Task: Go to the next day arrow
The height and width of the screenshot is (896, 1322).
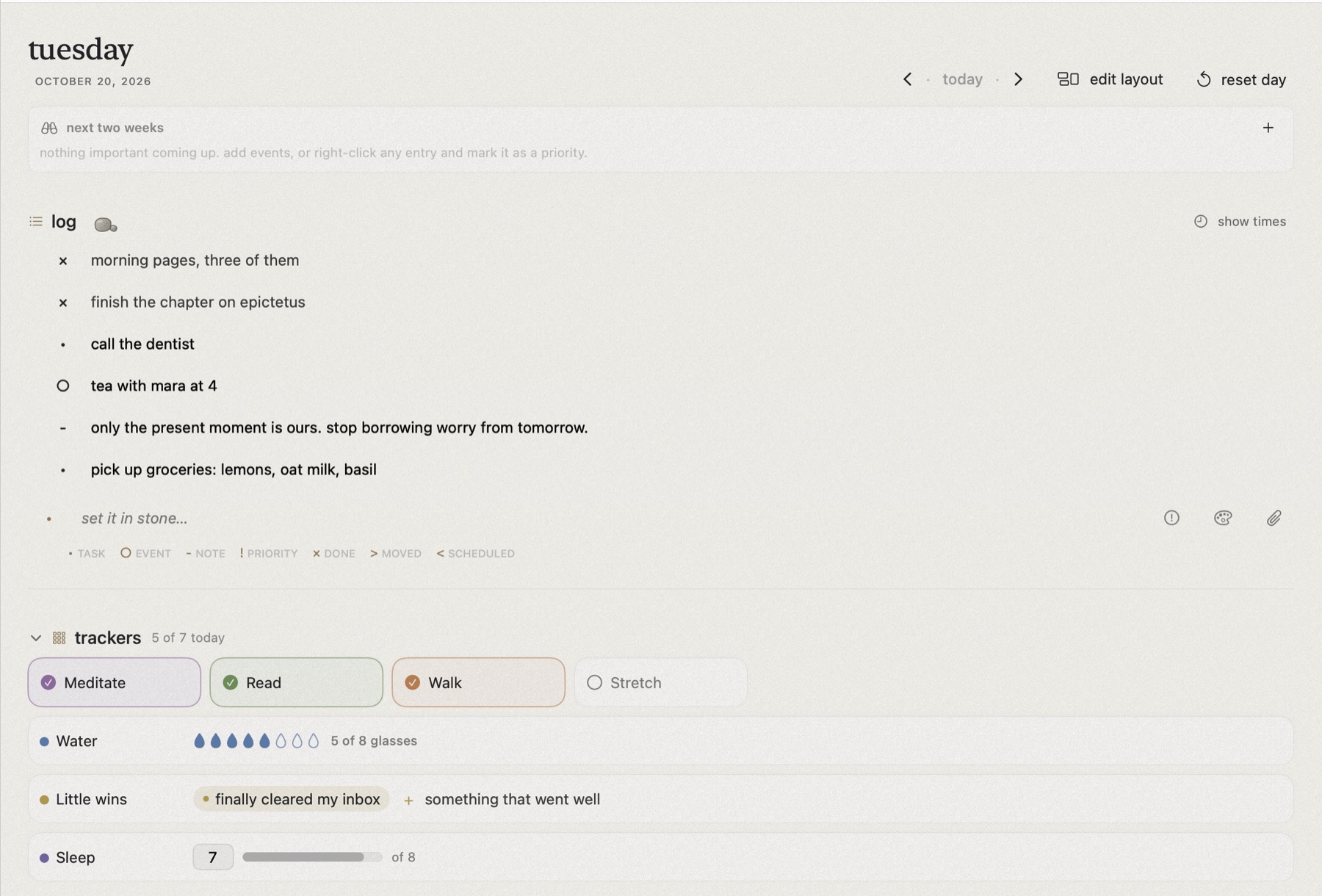Action: click(1018, 79)
